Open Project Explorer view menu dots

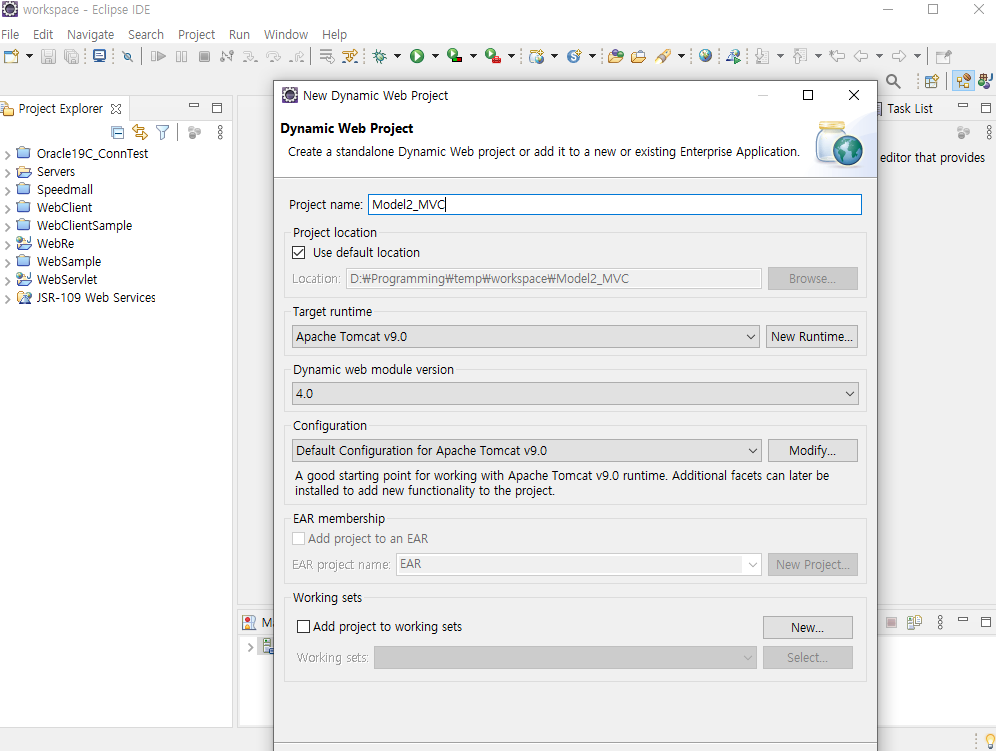[x=220, y=132]
